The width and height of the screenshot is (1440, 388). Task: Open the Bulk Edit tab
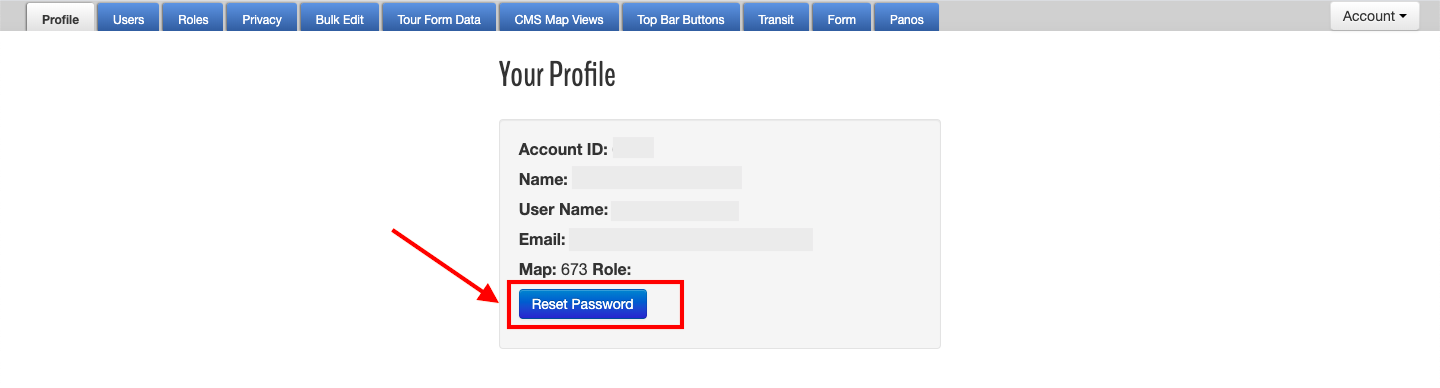click(x=339, y=17)
